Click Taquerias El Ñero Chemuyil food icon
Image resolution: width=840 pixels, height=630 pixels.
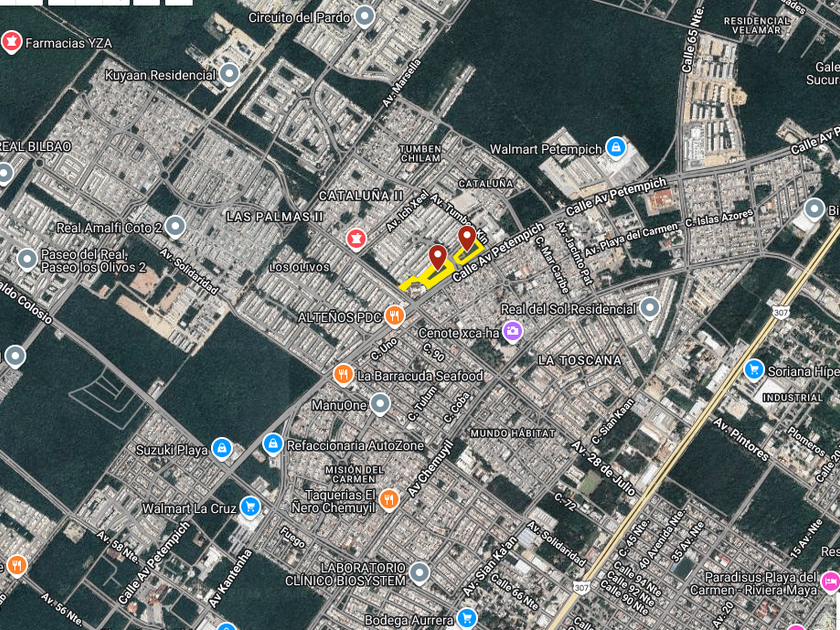(389, 500)
